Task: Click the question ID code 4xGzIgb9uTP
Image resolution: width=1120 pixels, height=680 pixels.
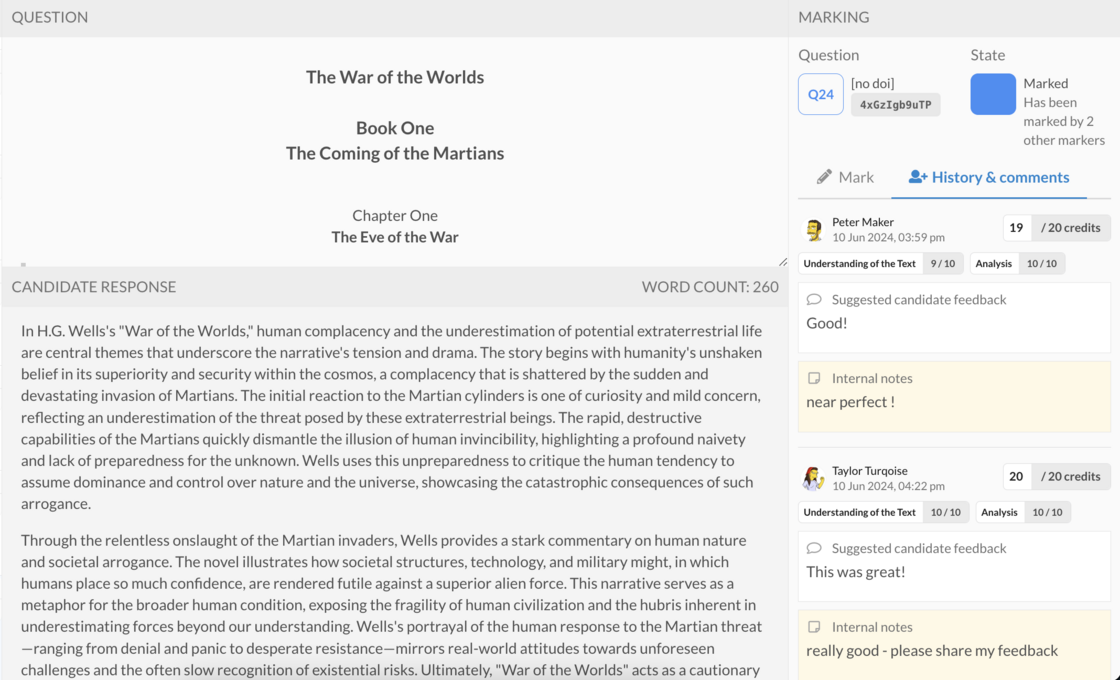Action: [896, 104]
